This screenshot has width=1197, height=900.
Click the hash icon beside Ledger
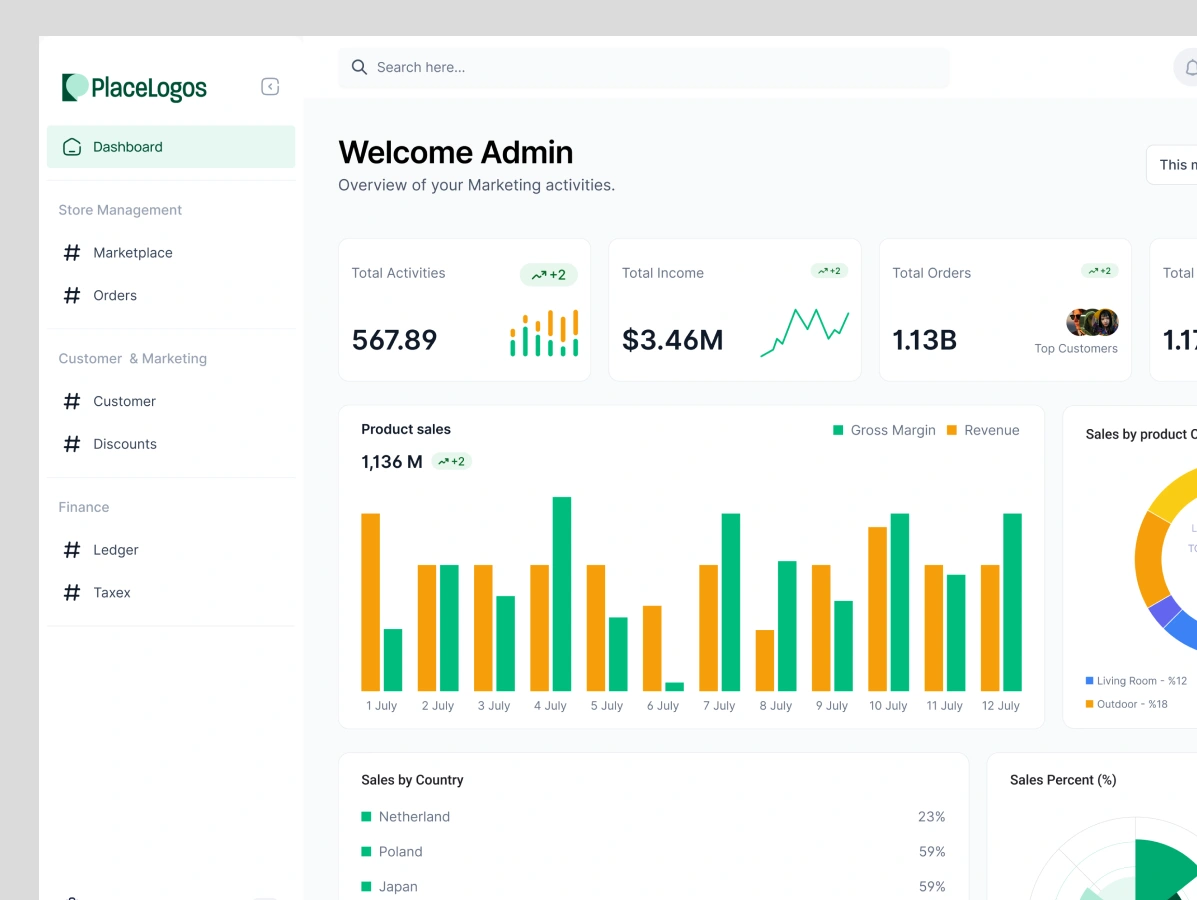tap(72, 550)
